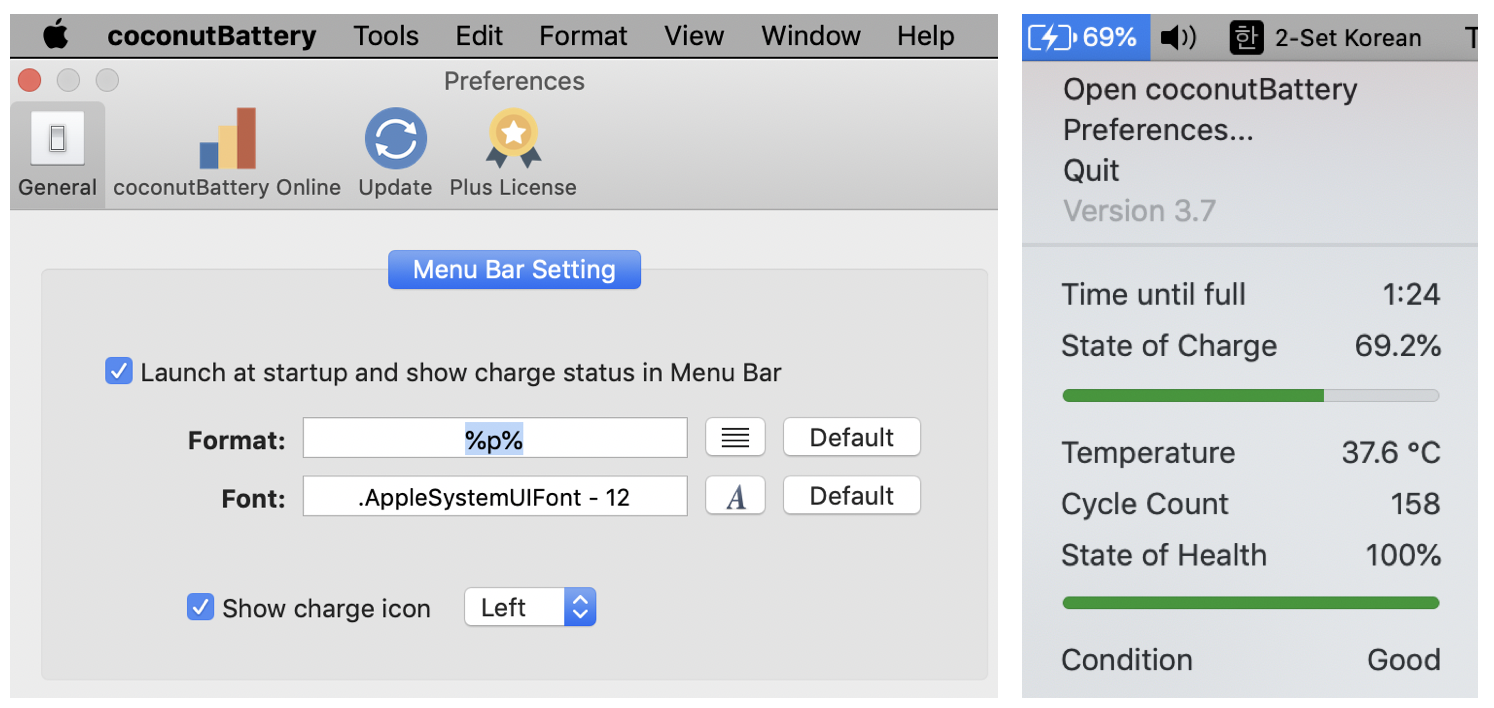Open the format tokens list icon

[735, 437]
